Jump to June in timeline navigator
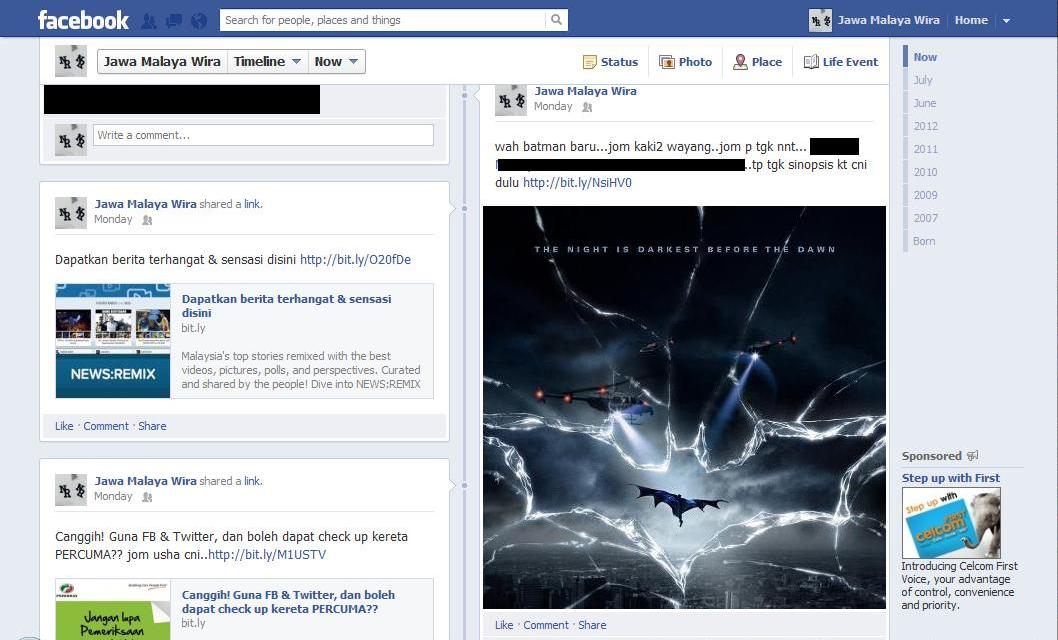 [x=924, y=103]
